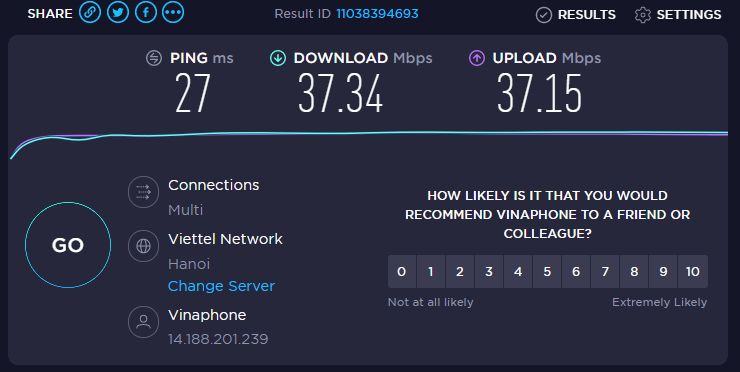Click the Vinaphone user profile icon
The height and width of the screenshot is (372, 740).
coord(143,322)
